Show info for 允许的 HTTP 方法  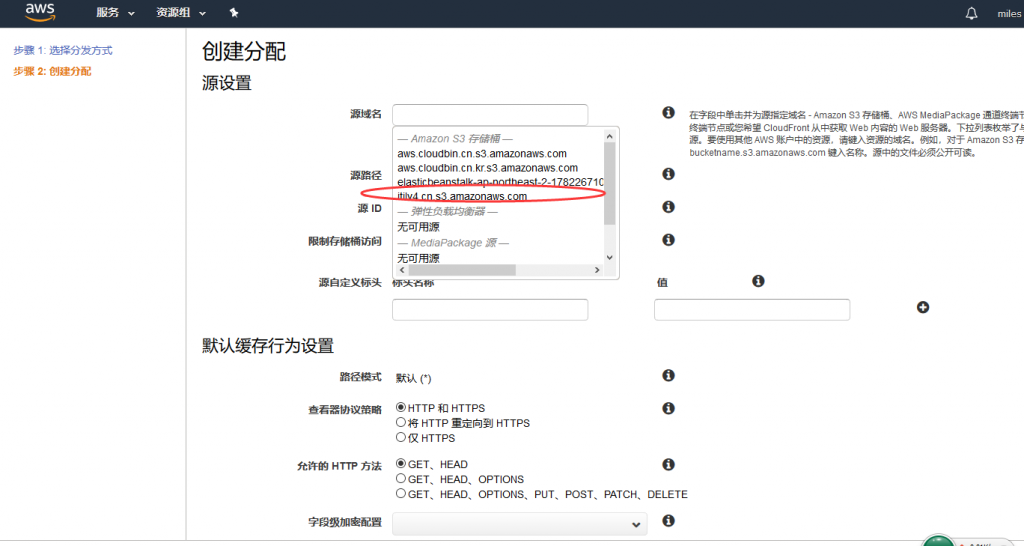[x=668, y=464]
